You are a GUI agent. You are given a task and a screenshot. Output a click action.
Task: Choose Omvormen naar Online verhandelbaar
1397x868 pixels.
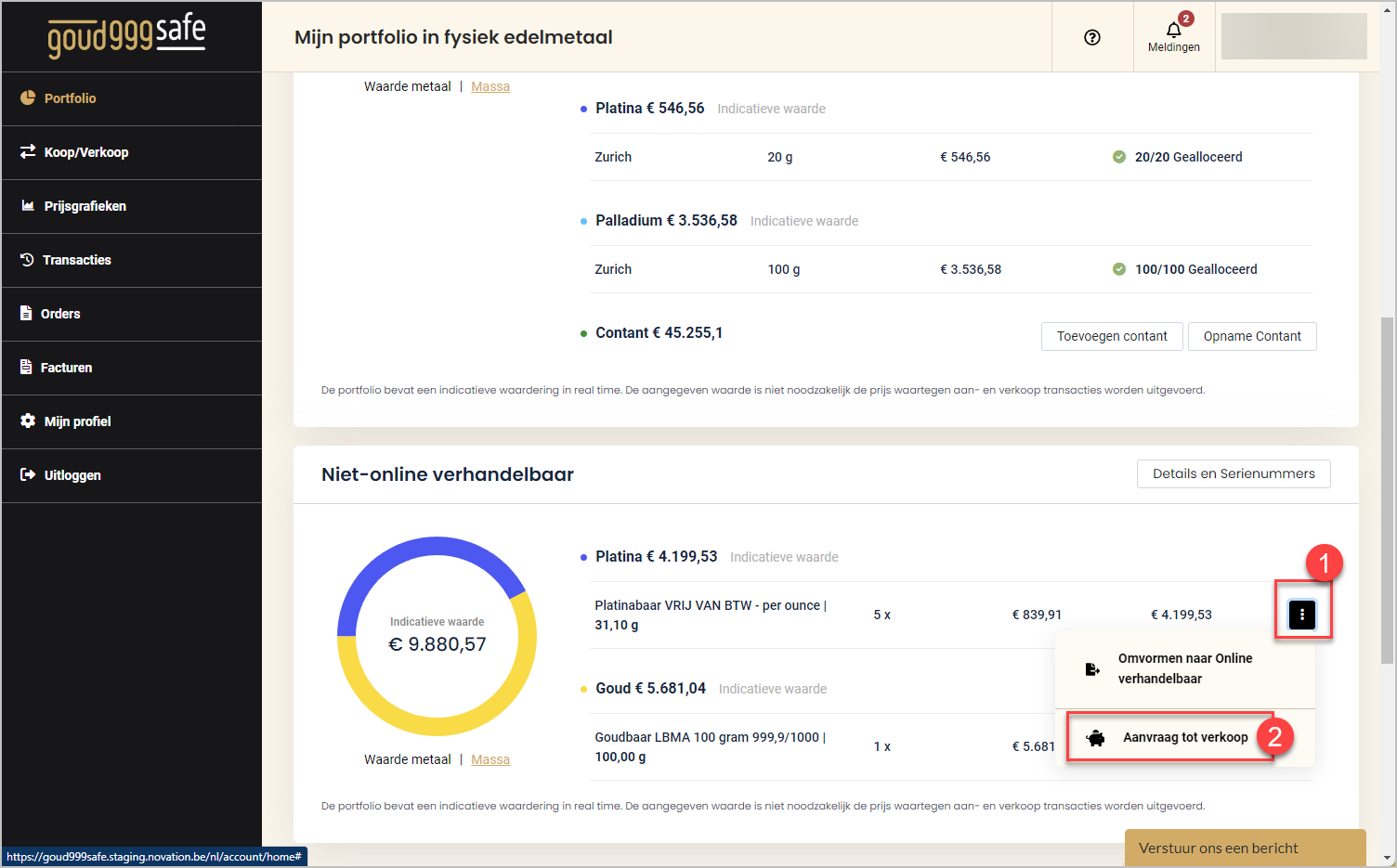coord(1185,668)
